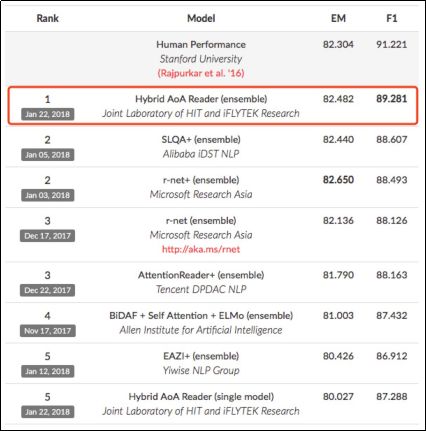Image resolution: width=426 pixels, height=431 pixels.
Task: Click the Jan 05, 2018 date badge
Action: (48, 155)
